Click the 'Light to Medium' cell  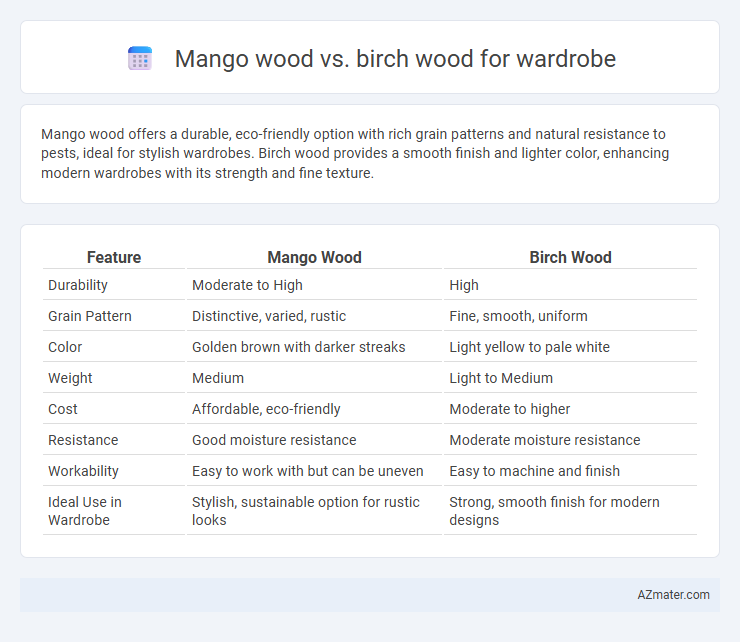(501, 378)
